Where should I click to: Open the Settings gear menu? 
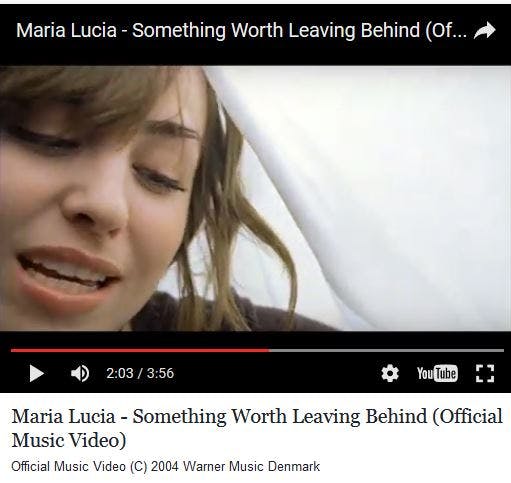click(390, 373)
